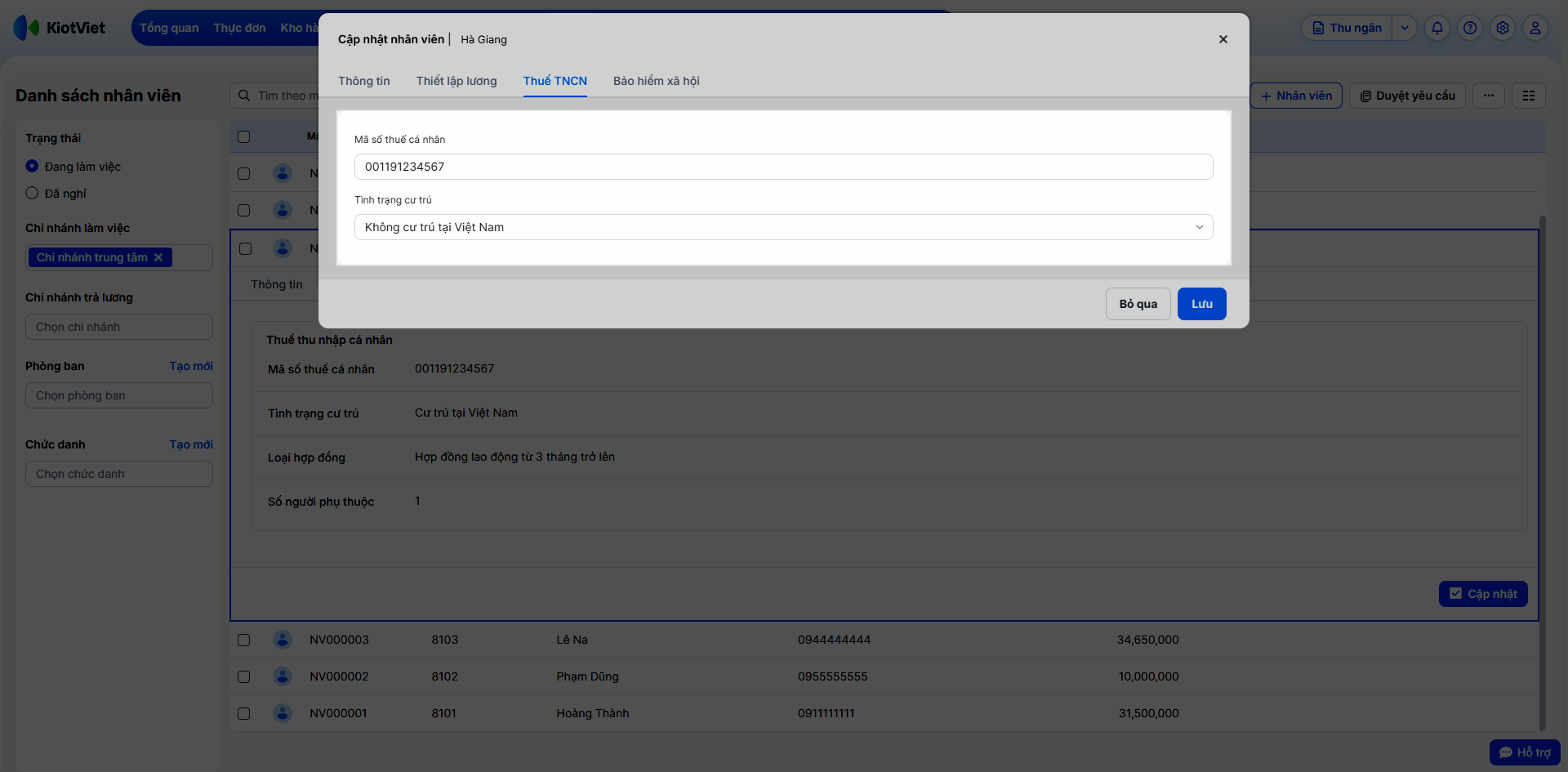
Task: Toggle the select-all header checkbox
Action: click(243, 136)
